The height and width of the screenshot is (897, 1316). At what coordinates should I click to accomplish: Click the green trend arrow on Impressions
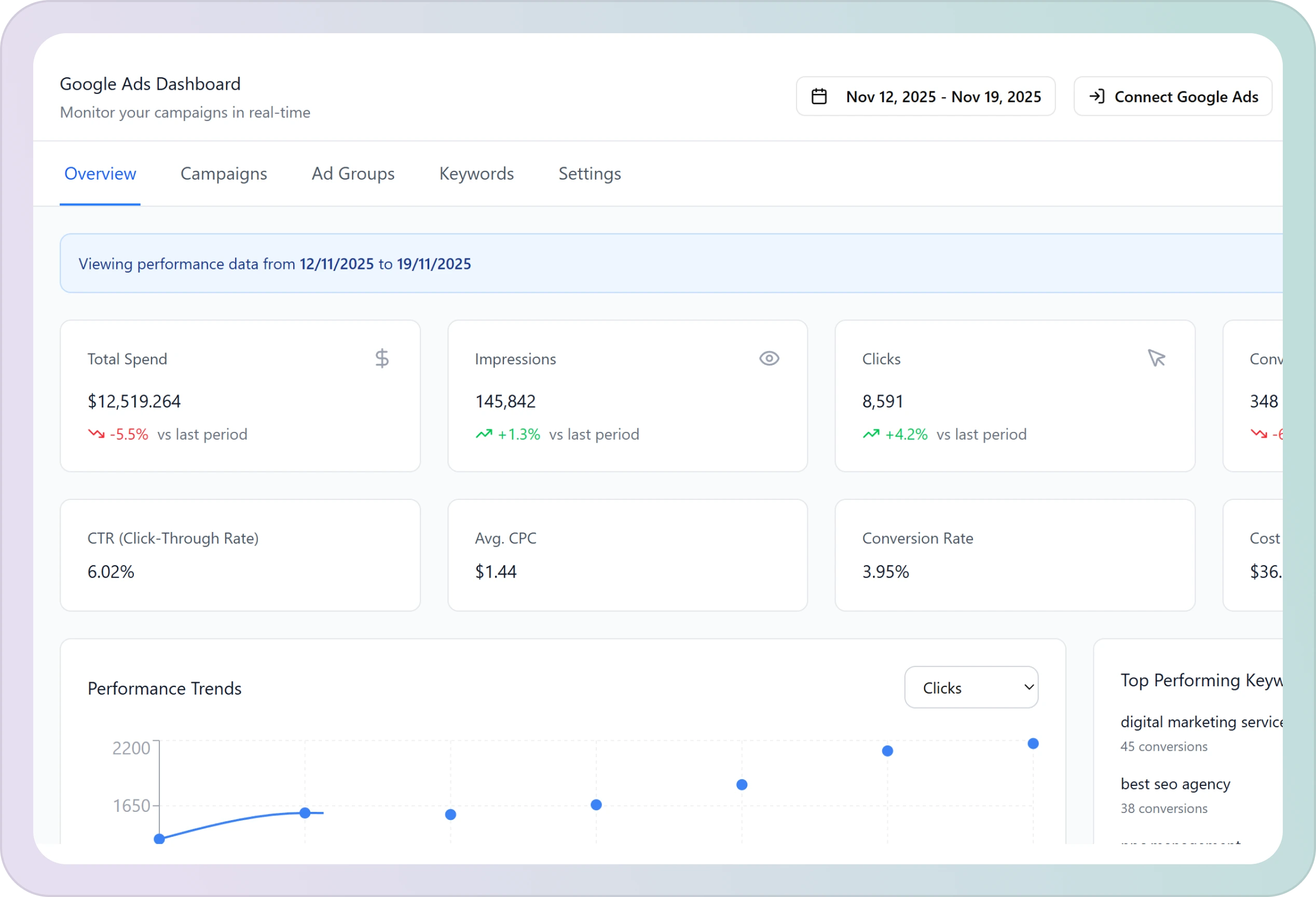coord(484,434)
